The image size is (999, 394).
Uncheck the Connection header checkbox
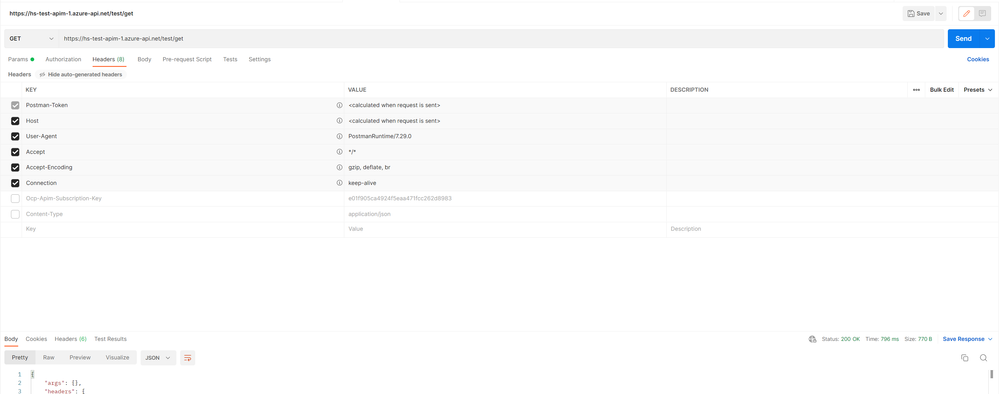point(15,183)
